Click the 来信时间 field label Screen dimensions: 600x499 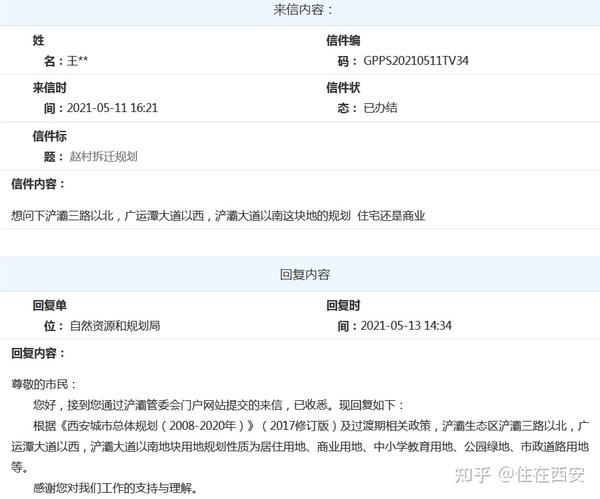tap(49, 98)
